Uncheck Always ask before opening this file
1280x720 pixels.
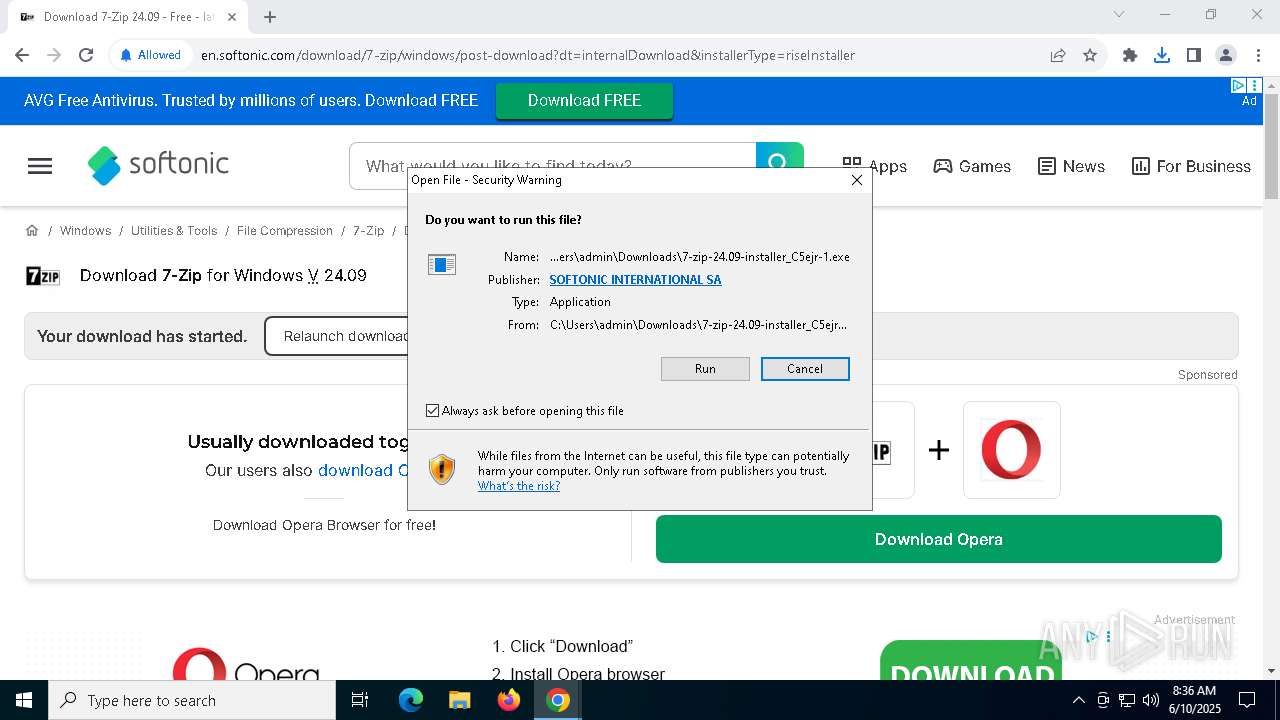pos(432,411)
